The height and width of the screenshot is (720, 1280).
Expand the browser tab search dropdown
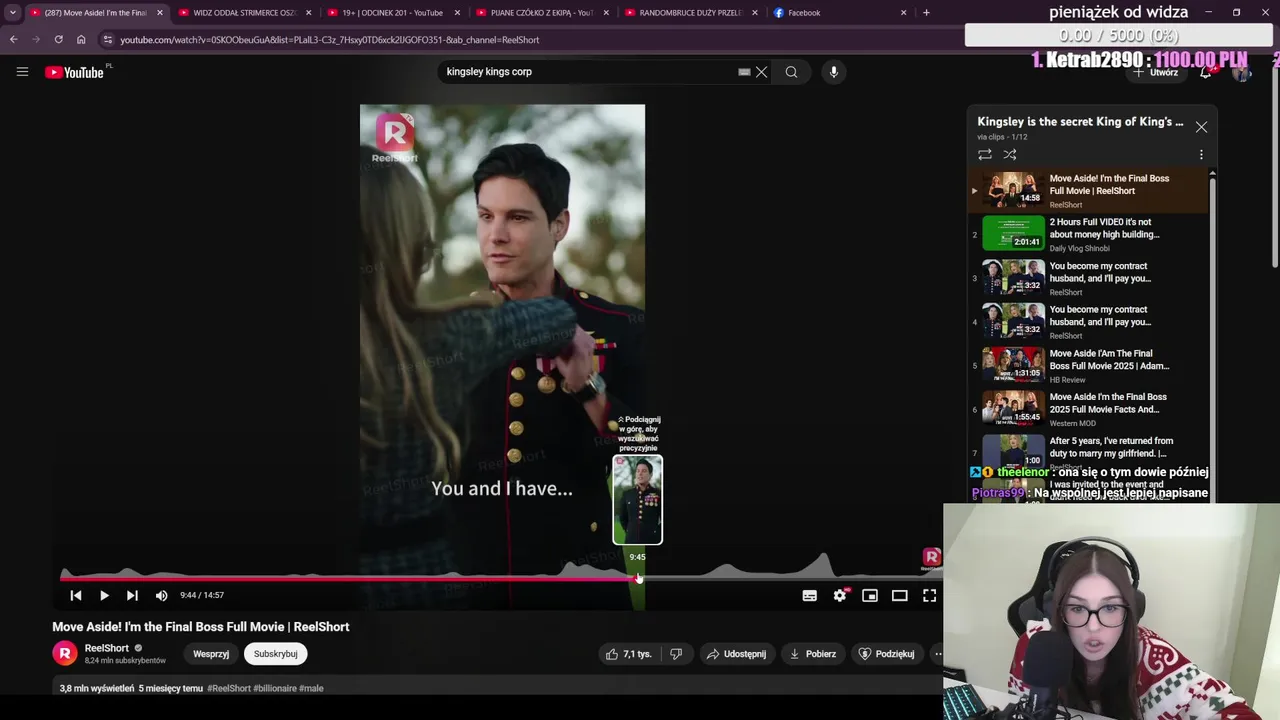pyautogui.click(x=13, y=13)
